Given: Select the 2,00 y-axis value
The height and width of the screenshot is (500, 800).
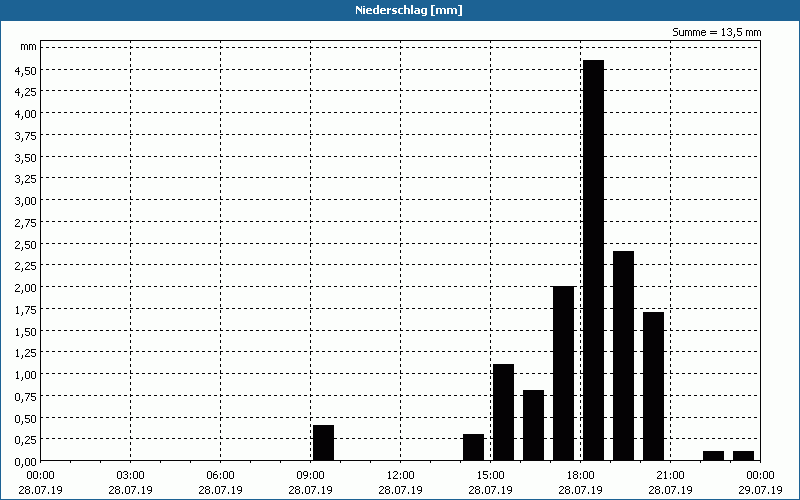Looking at the screenshot, I should [26, 288].
